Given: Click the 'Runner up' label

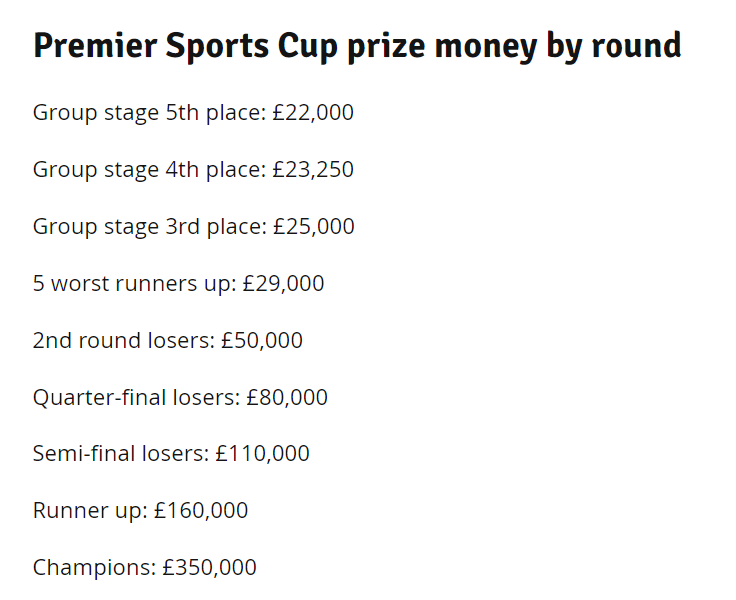Looking at the screenshot, I should pos(89,511).
